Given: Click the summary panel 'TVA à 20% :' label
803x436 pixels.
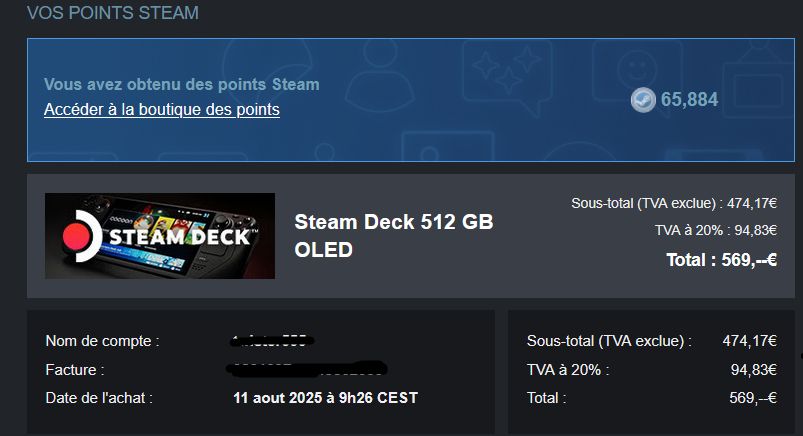Looking at the screenshot, I should pyautogui.click(x=568, y=369).
